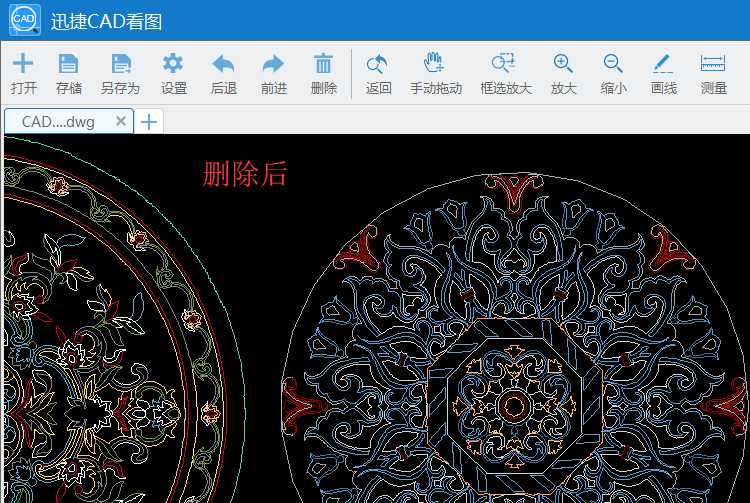Image resolution: width=750 pixels, height=503 pixels.
Task: Click the blue mandala drawing center
Action: point(514,406)
